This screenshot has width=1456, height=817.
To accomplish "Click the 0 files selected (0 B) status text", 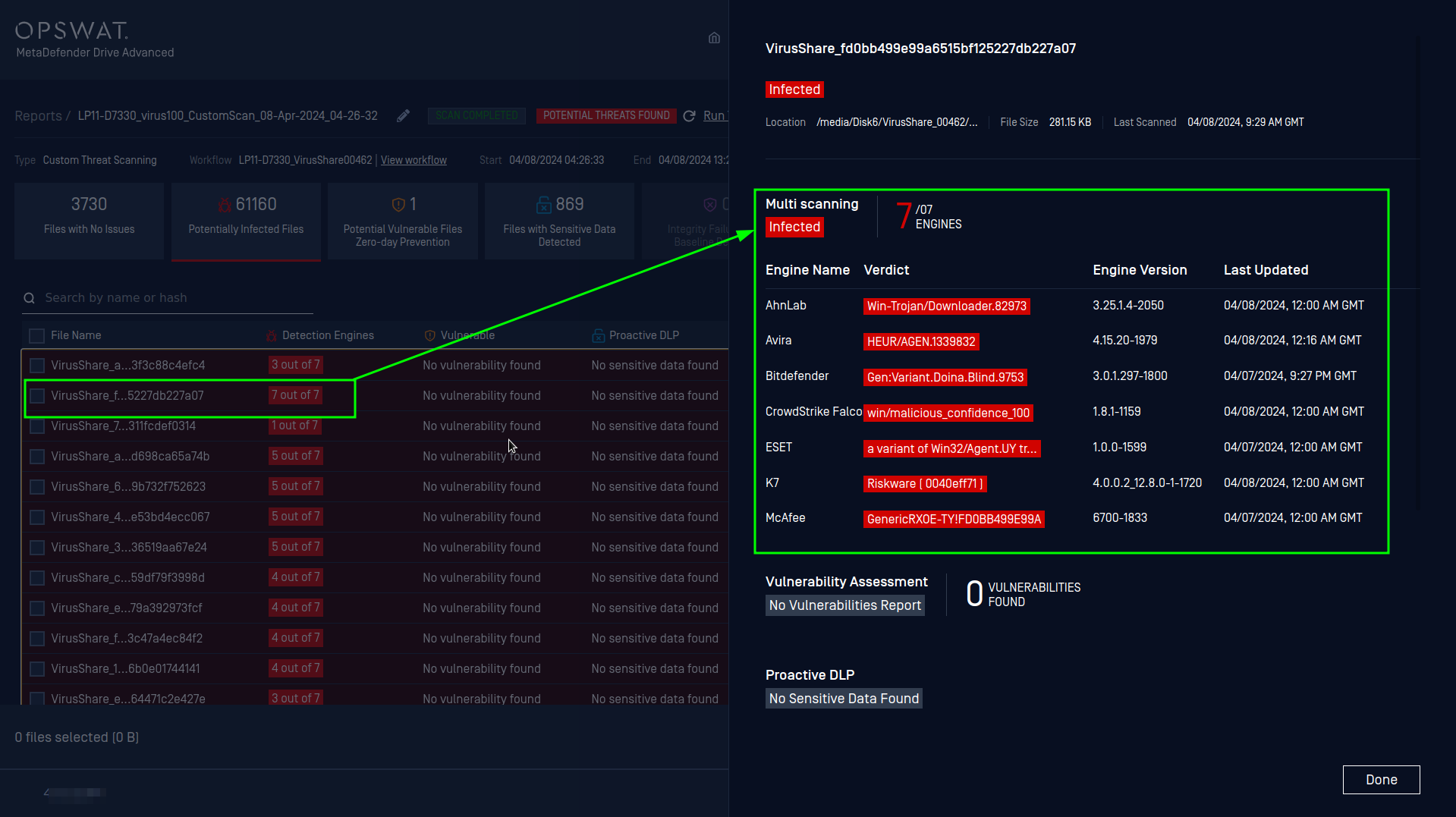I will (x=77, y=737).
